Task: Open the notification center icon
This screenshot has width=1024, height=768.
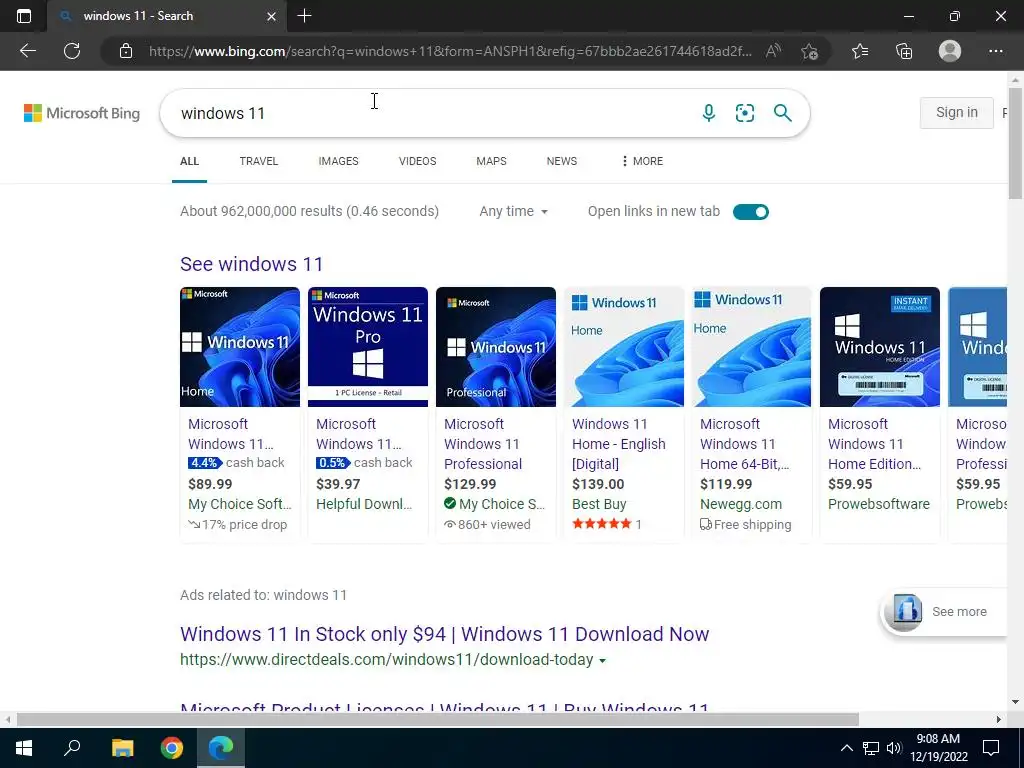Action: (991, 748)
